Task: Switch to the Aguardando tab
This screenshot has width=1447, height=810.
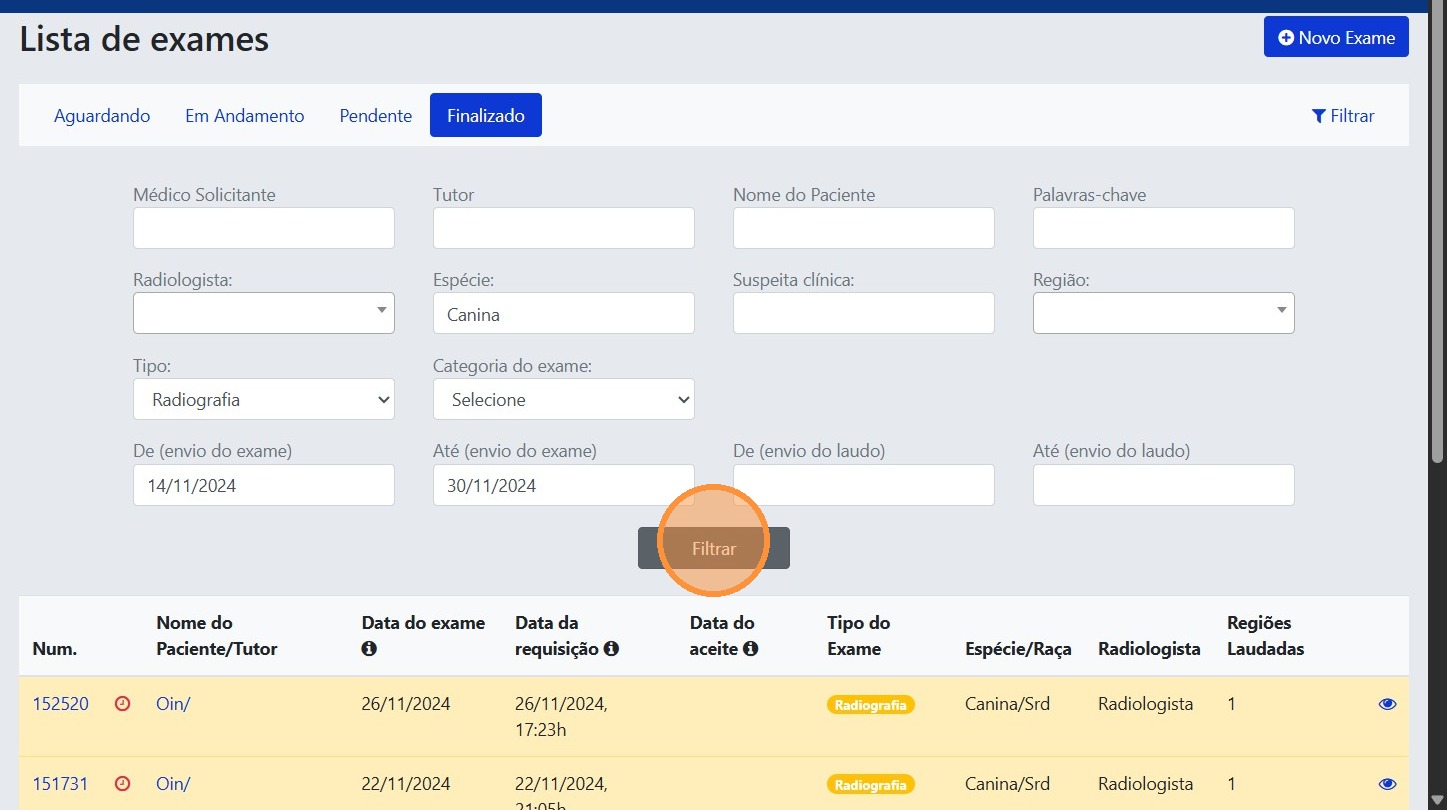Action: pos(102,116)
